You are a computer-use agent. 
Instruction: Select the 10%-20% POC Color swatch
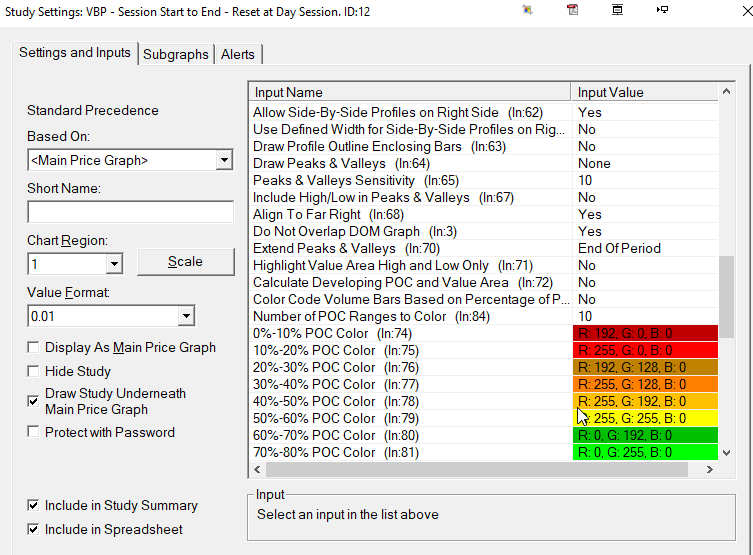(x=645, y=350)
